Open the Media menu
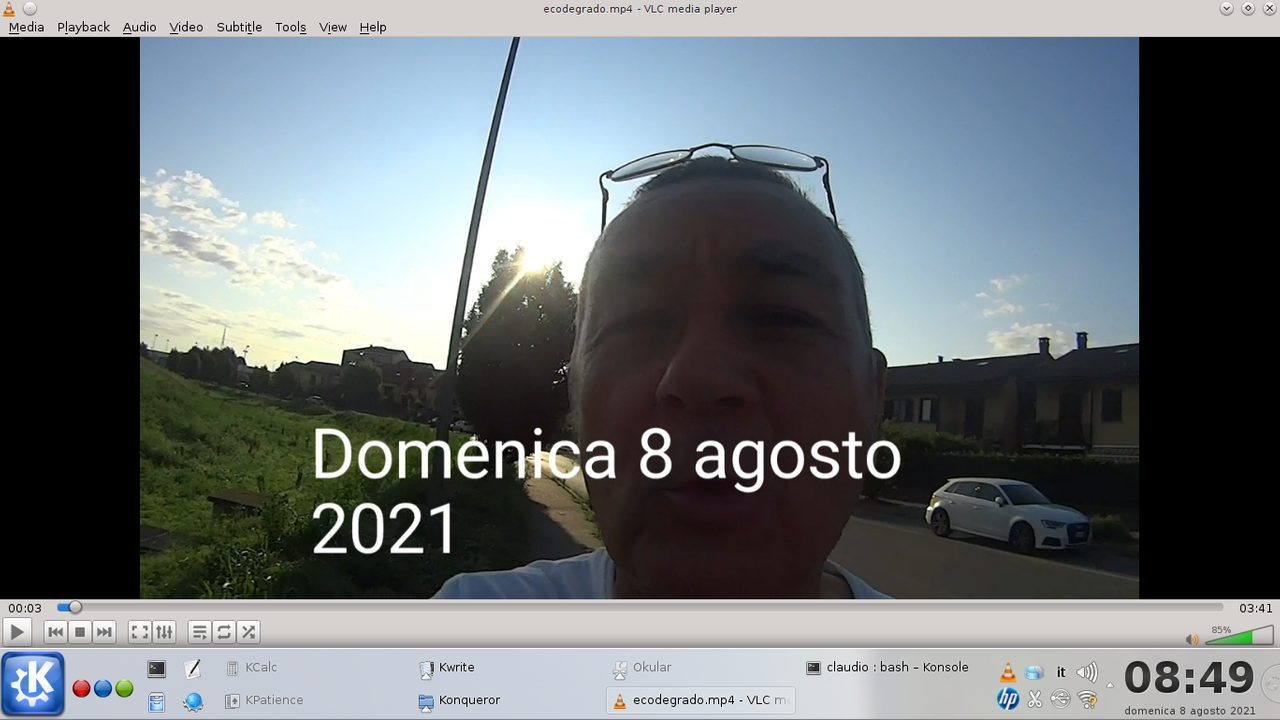Image resolution: width=1280 pixels, height=720 pixels. [26, 27]
